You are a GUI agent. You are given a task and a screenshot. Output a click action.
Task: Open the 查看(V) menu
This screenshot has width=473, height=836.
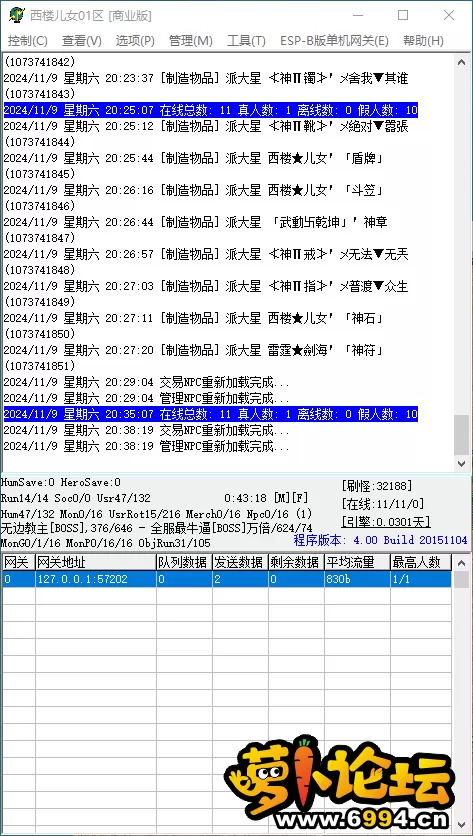point(82,41)
